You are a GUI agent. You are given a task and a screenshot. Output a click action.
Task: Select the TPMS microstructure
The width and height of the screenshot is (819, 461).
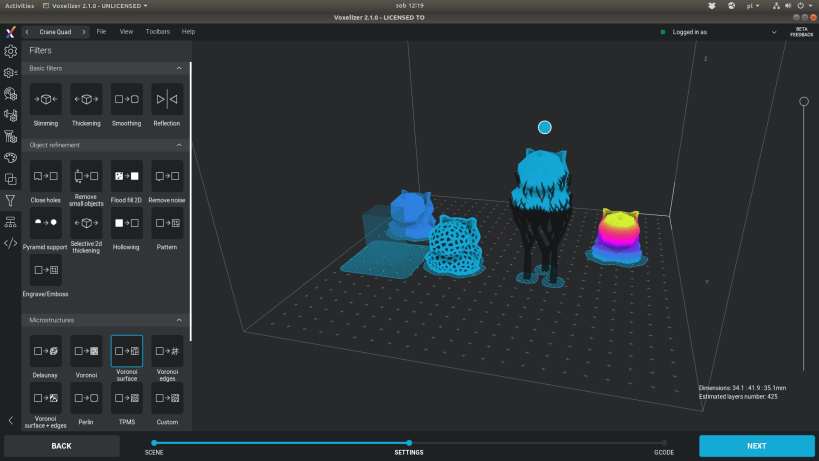126,398
